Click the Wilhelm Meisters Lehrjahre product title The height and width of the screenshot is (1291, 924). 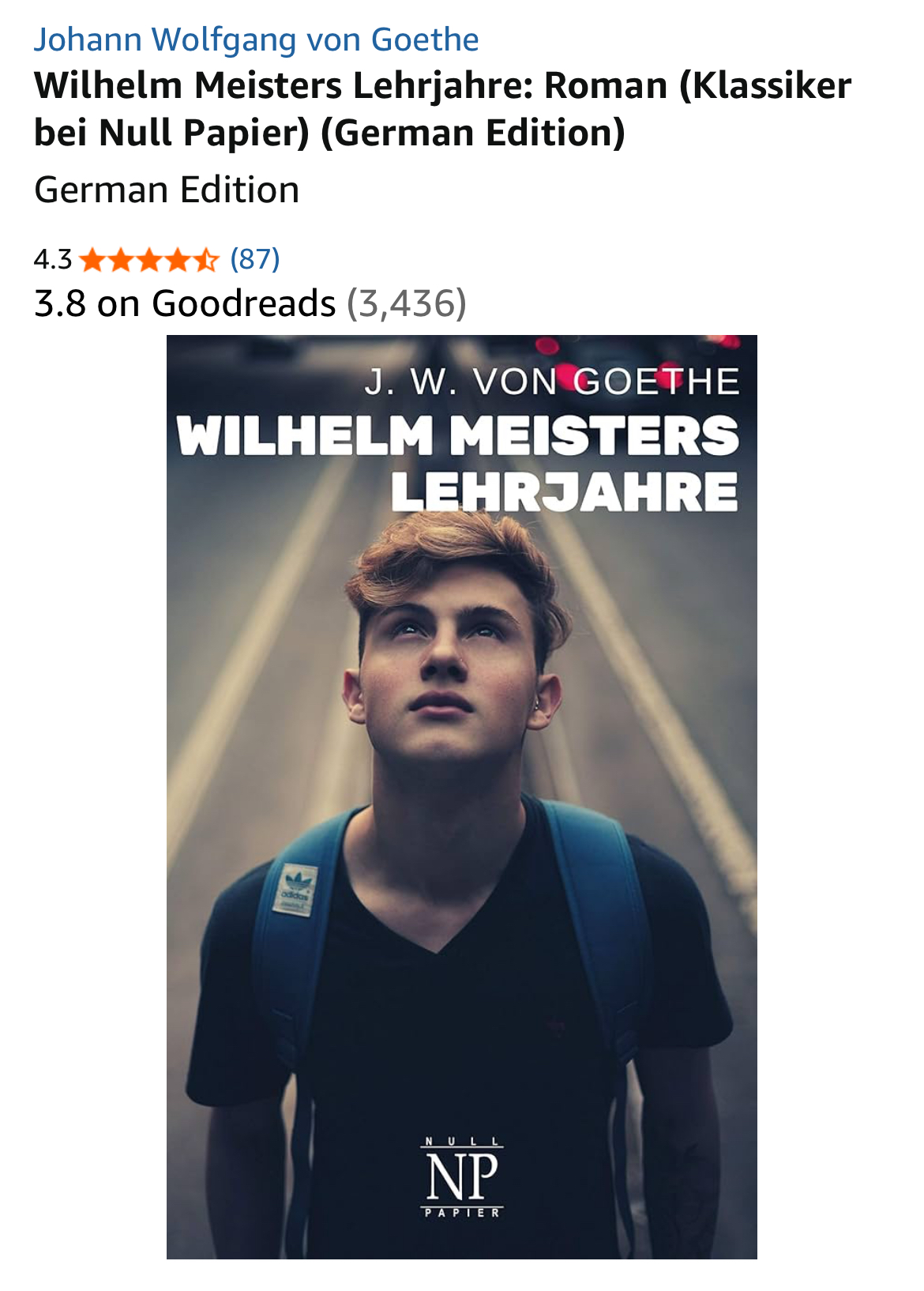click(x=442, y=109)
